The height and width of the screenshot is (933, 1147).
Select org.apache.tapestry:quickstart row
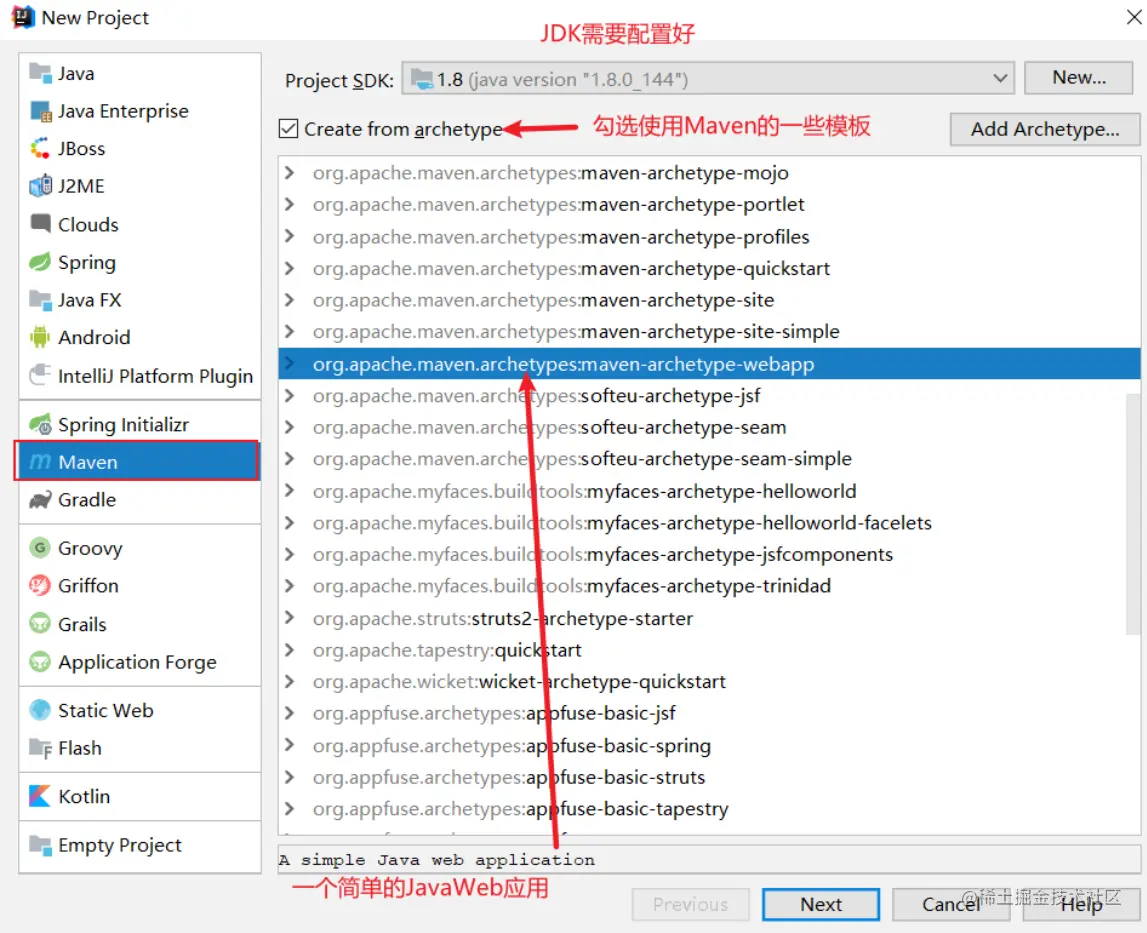(x=709, y=650)
